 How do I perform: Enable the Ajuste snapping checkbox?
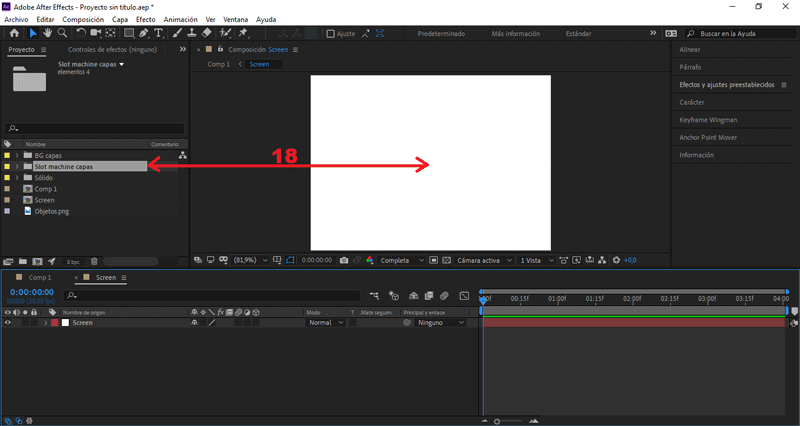(331, 34)
